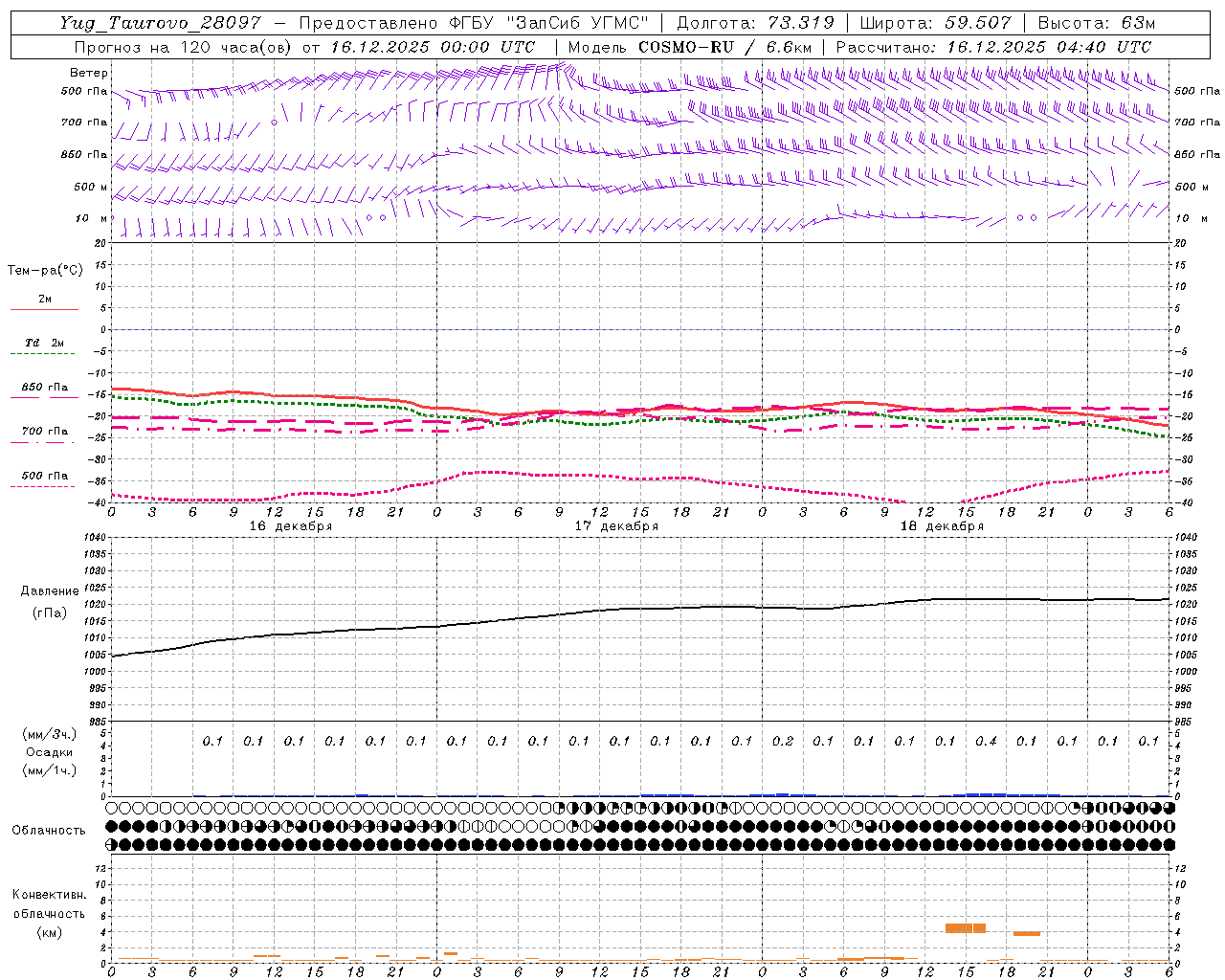The image size is (1225, 980).
Task: Click the station title Yug_Taurovo_28097
Action: coord(160,23)
